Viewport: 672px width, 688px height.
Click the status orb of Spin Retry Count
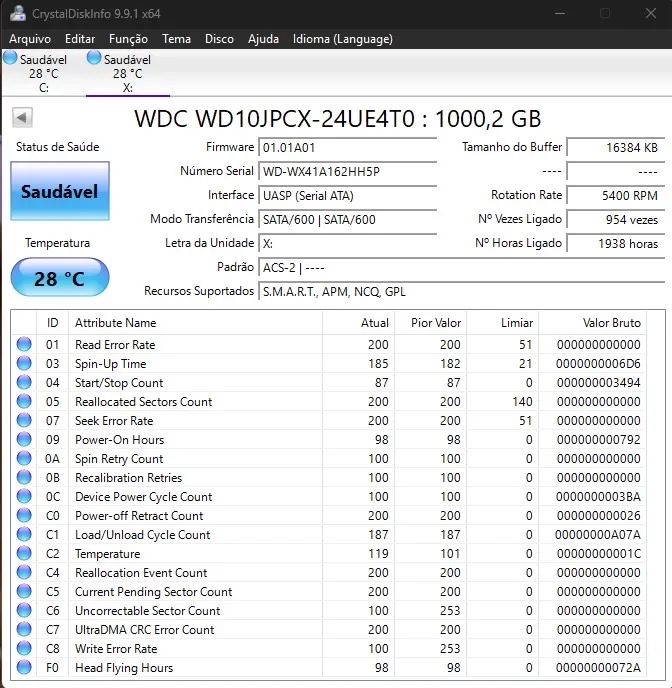pyautogui.click(x=24, y=459)
